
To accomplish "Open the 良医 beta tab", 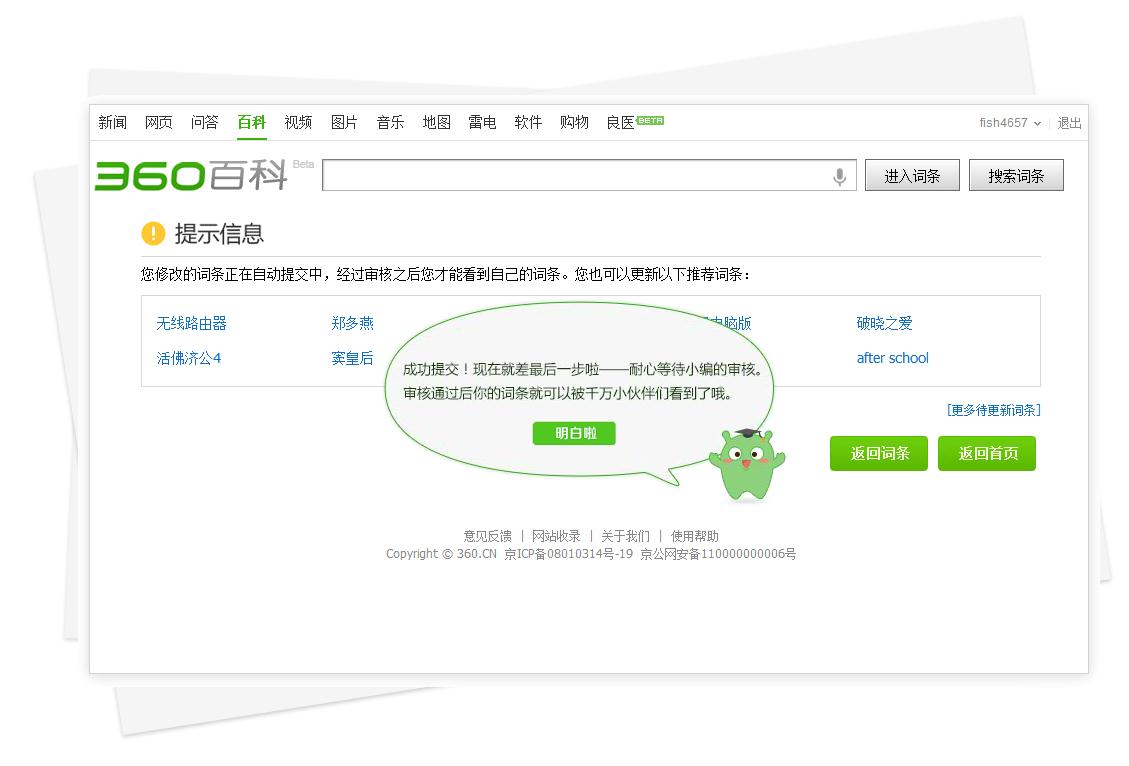I will tap(634, 122).
